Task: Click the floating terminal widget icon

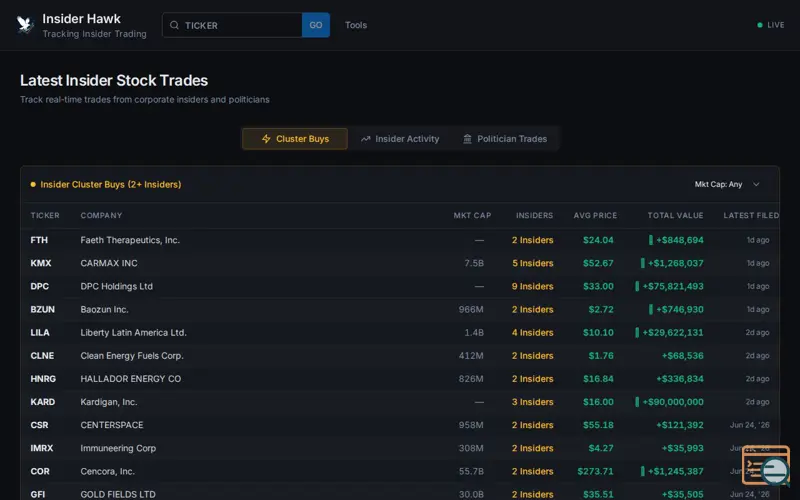Action: (x=765, y=465)
